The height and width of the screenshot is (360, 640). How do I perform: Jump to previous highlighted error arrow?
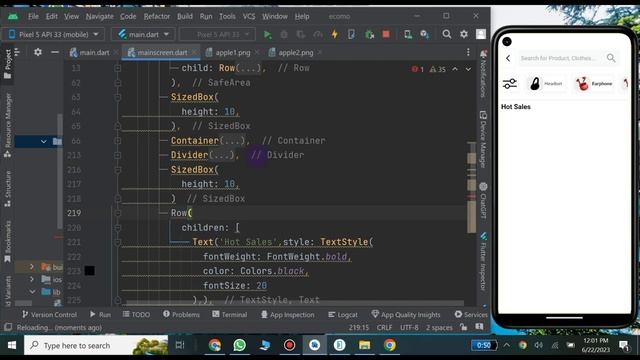tap(455, 69)
